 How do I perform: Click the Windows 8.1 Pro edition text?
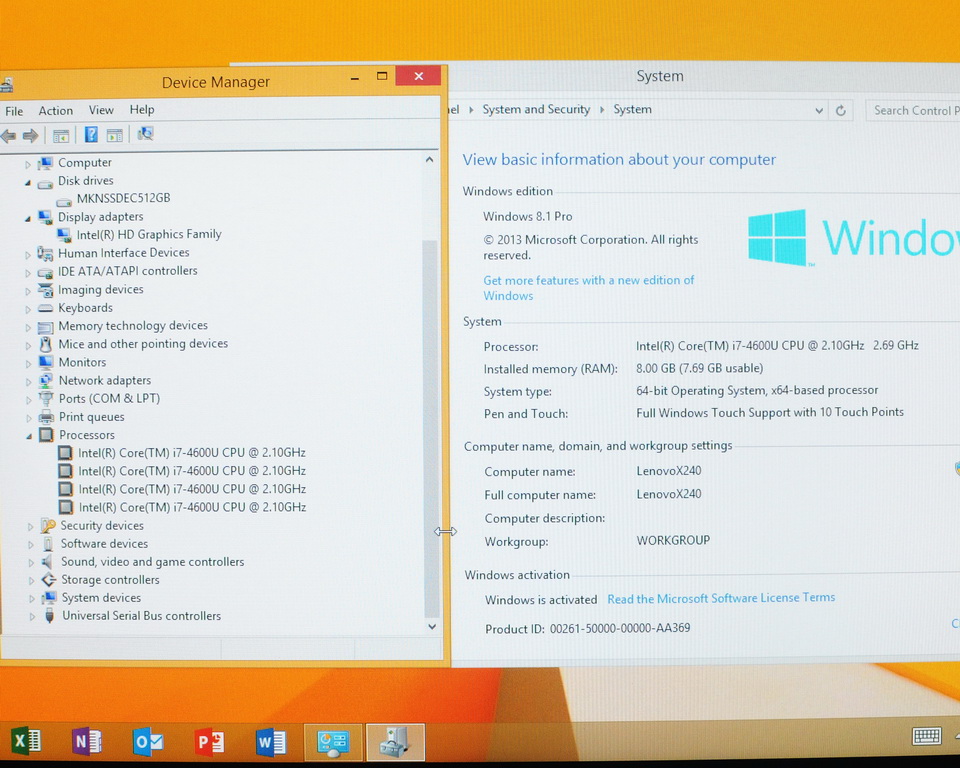528,216
